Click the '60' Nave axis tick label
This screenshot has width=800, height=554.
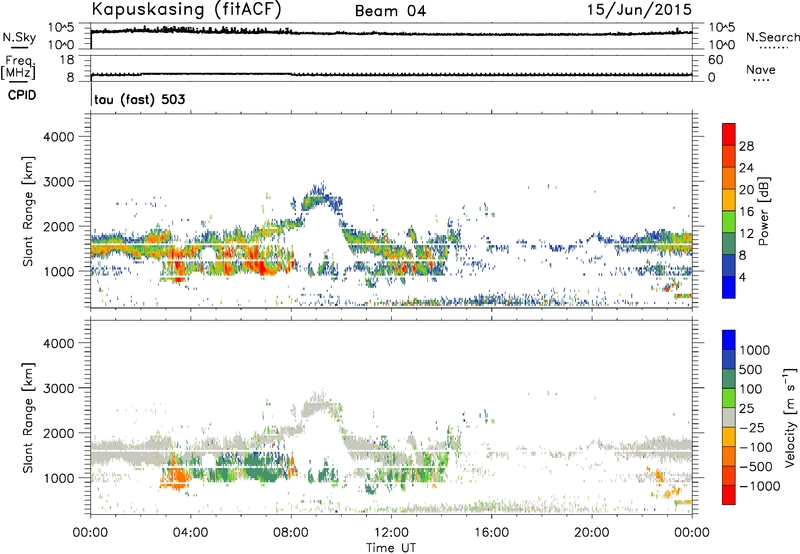click(x=715, y=60)
